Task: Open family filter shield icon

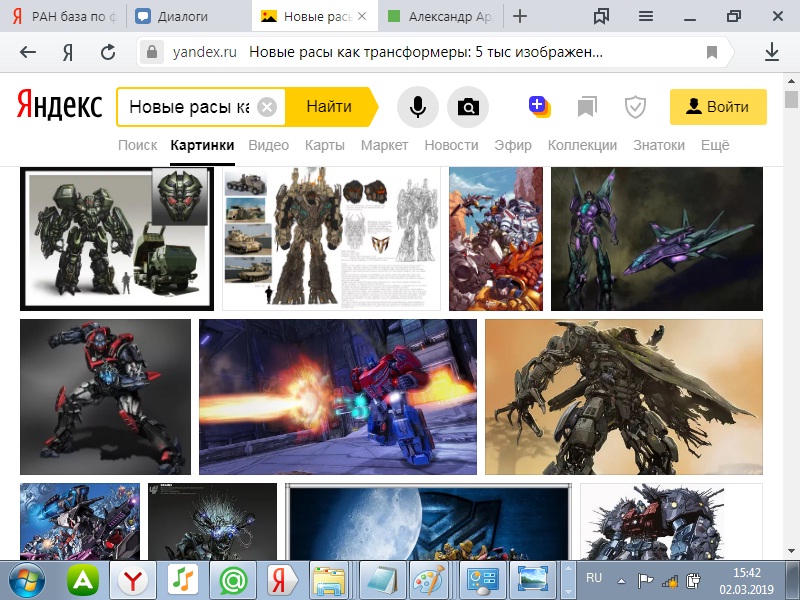Action: tap(635, 107)
